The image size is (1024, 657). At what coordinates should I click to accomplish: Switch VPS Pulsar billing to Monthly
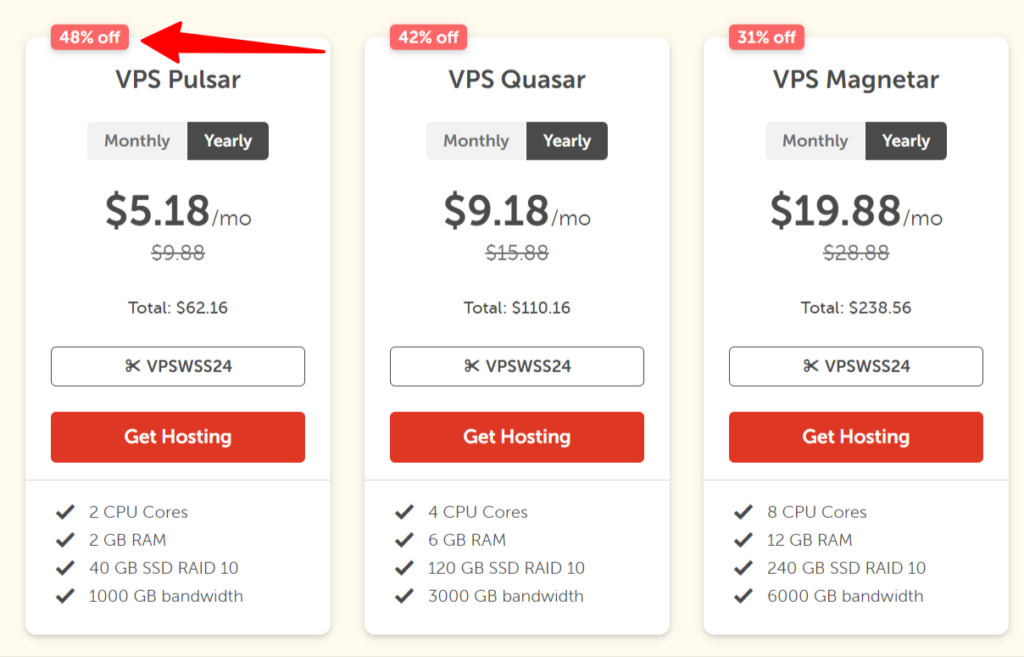[x=137, y=141]
